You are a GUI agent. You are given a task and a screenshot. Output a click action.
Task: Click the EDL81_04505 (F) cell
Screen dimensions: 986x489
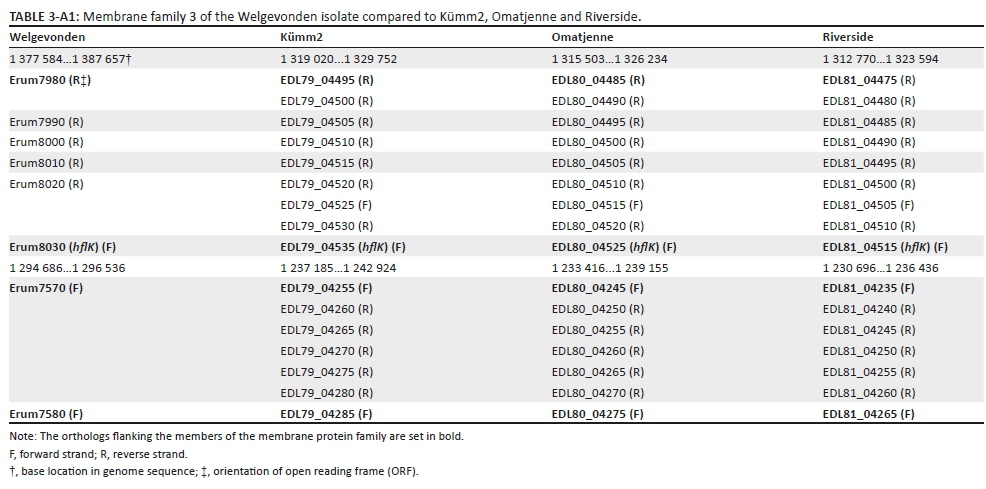pyautogui.click(x=868, y=205)
